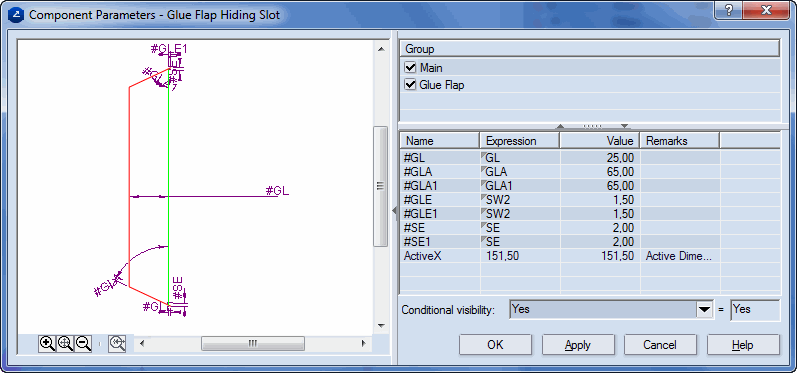Click the zoom out magnifier icon
The image size is (797, 373).
(x=83, y=344)
